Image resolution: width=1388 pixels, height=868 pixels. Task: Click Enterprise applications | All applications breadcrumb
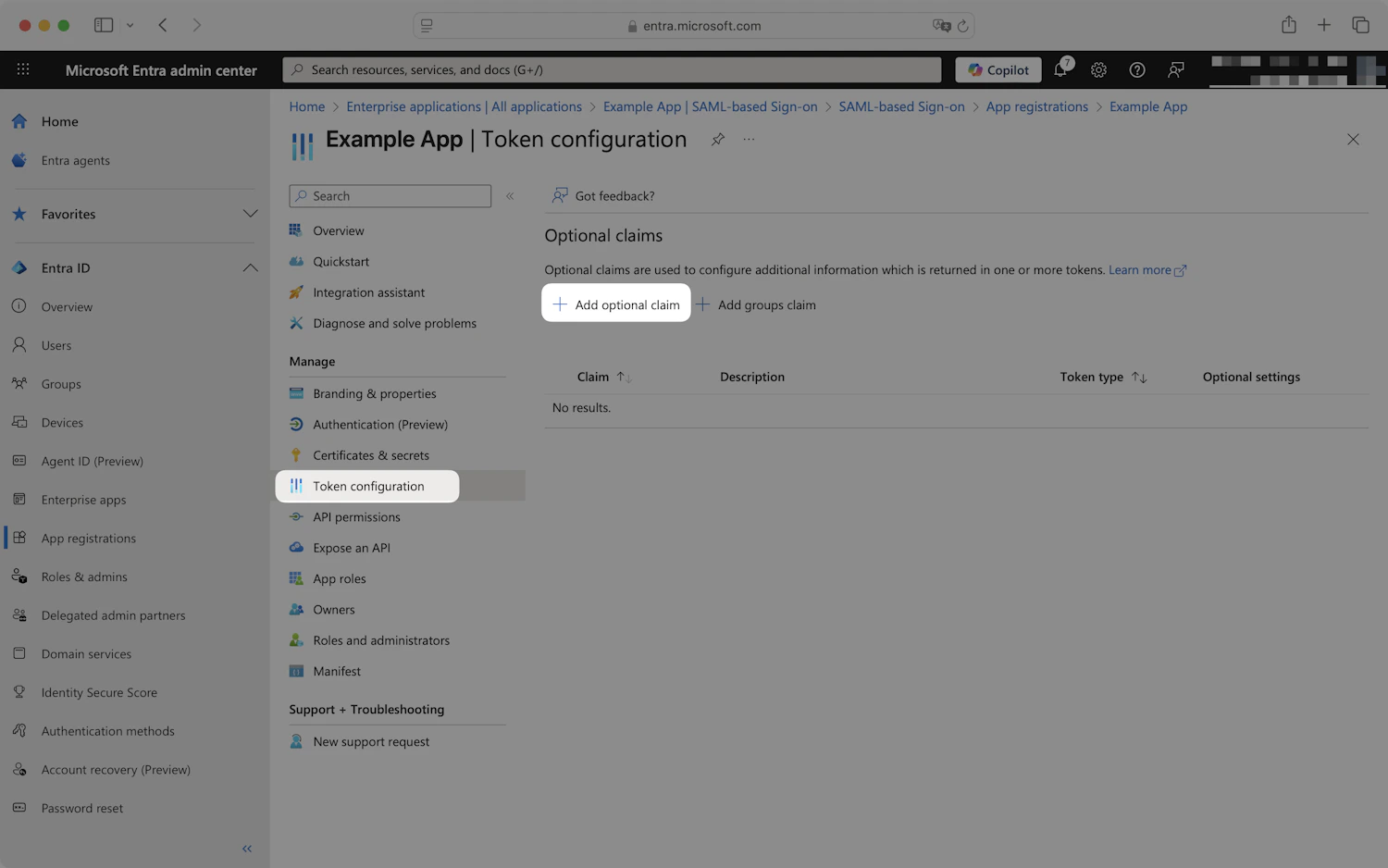[464, 106]
